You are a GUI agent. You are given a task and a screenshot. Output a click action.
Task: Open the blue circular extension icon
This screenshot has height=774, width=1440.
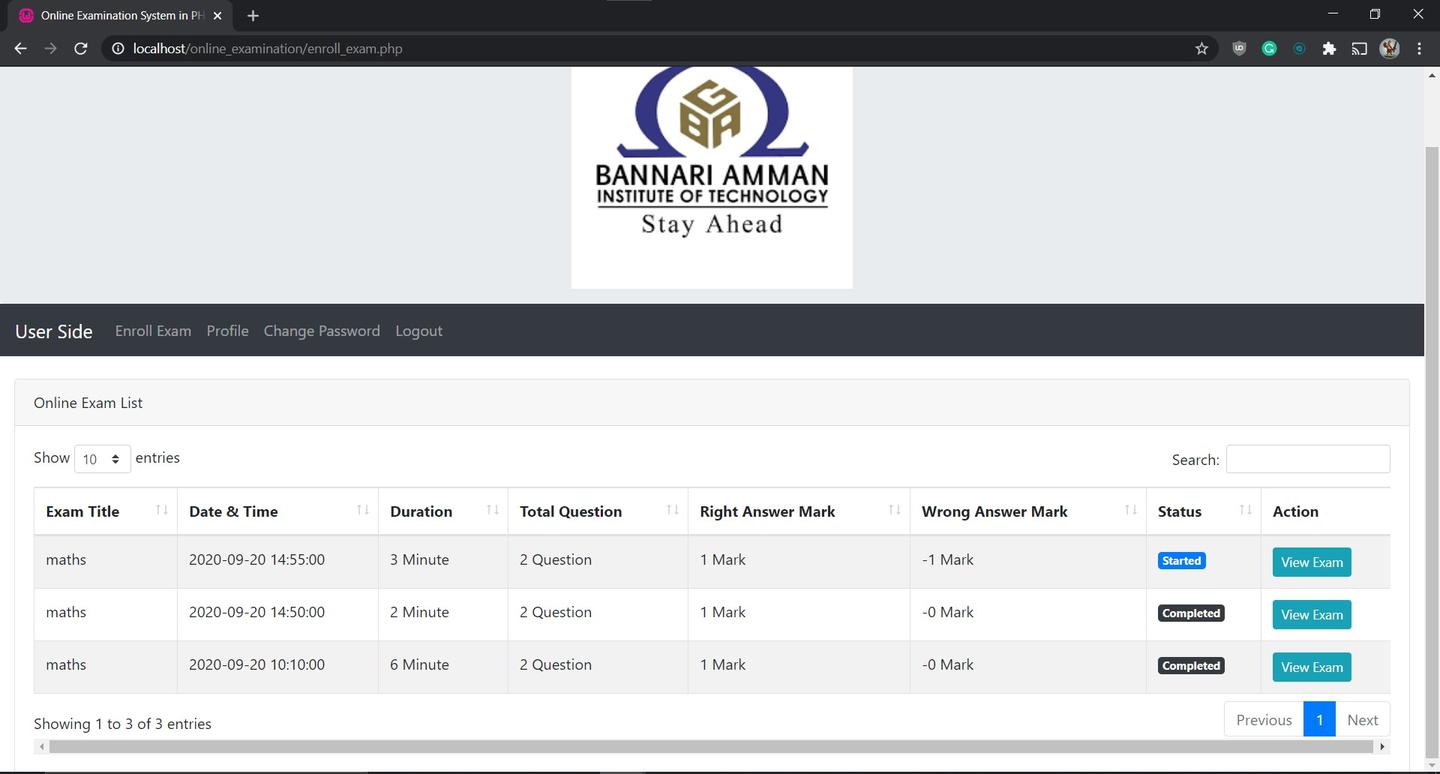tap(1299, 48)
